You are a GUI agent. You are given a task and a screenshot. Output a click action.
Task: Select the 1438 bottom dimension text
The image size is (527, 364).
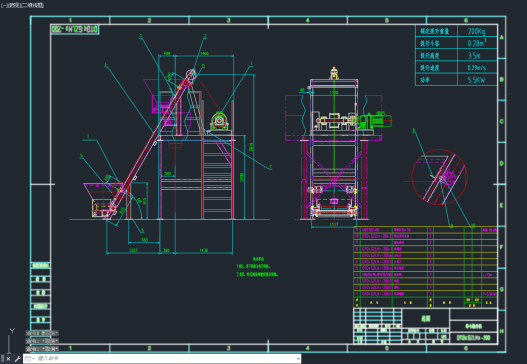pyautogui.click(x=204, y=250)
